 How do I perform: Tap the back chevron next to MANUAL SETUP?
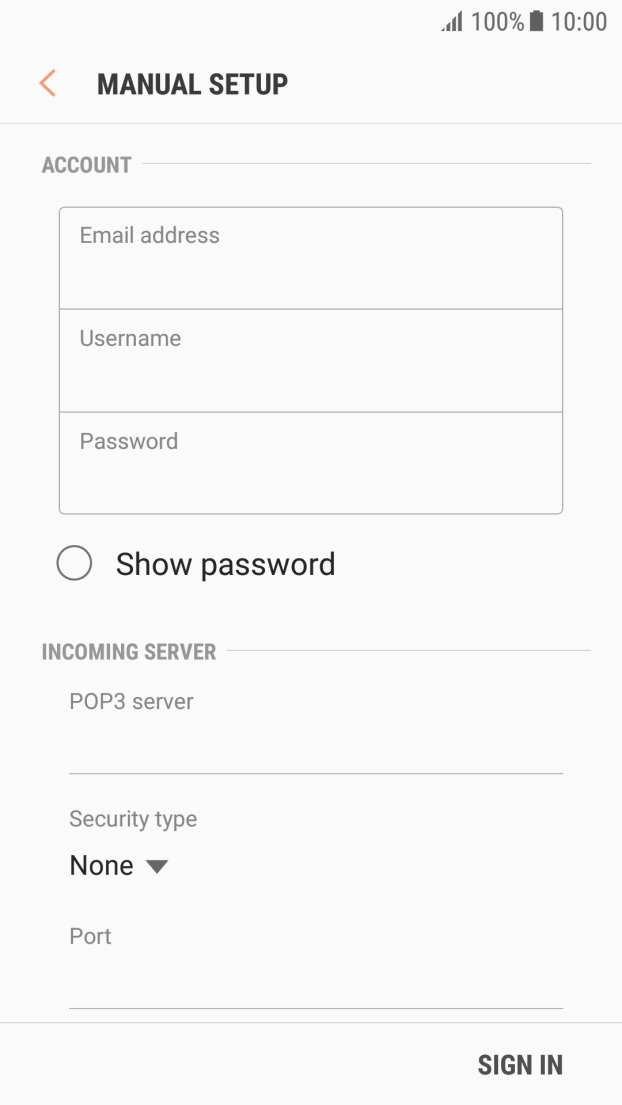(x=46, y=83)
